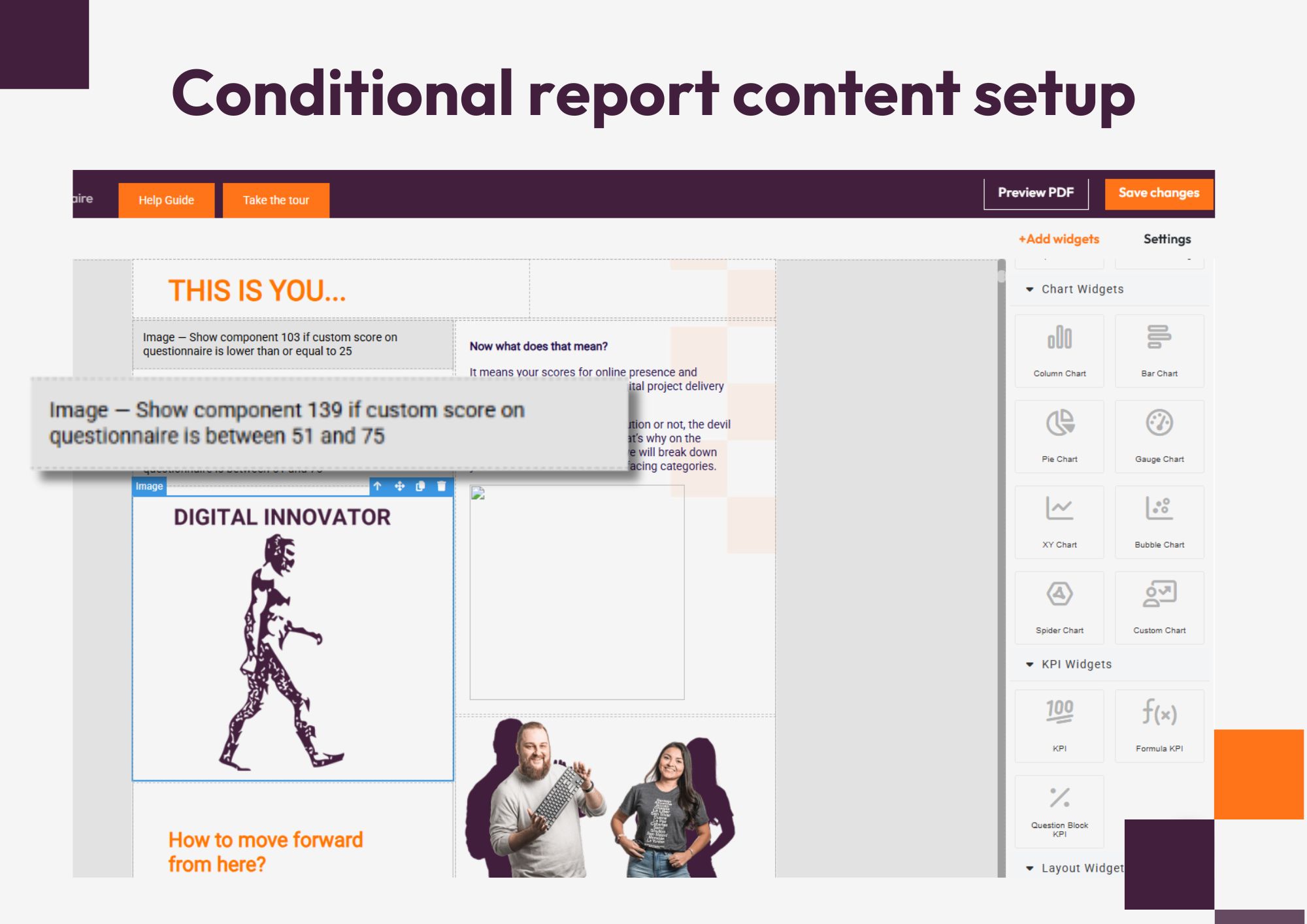
Task: Collapse the KPI Widgets section
Action: (1029, 664)
